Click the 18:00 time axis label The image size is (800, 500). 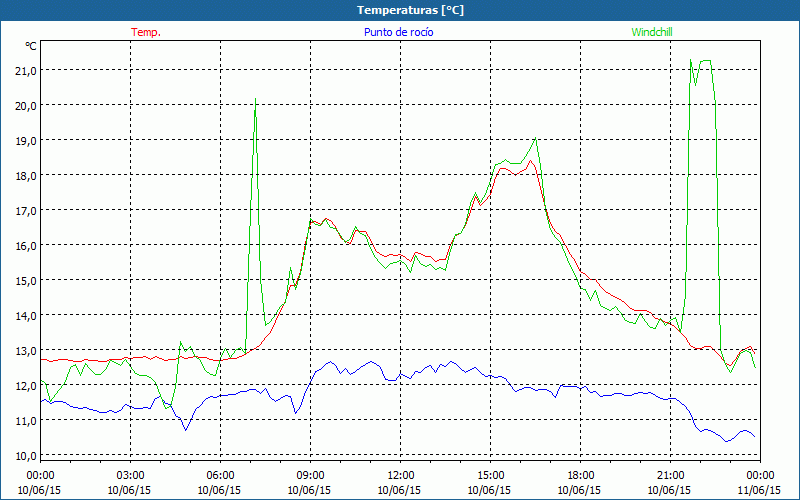point(580,476)
